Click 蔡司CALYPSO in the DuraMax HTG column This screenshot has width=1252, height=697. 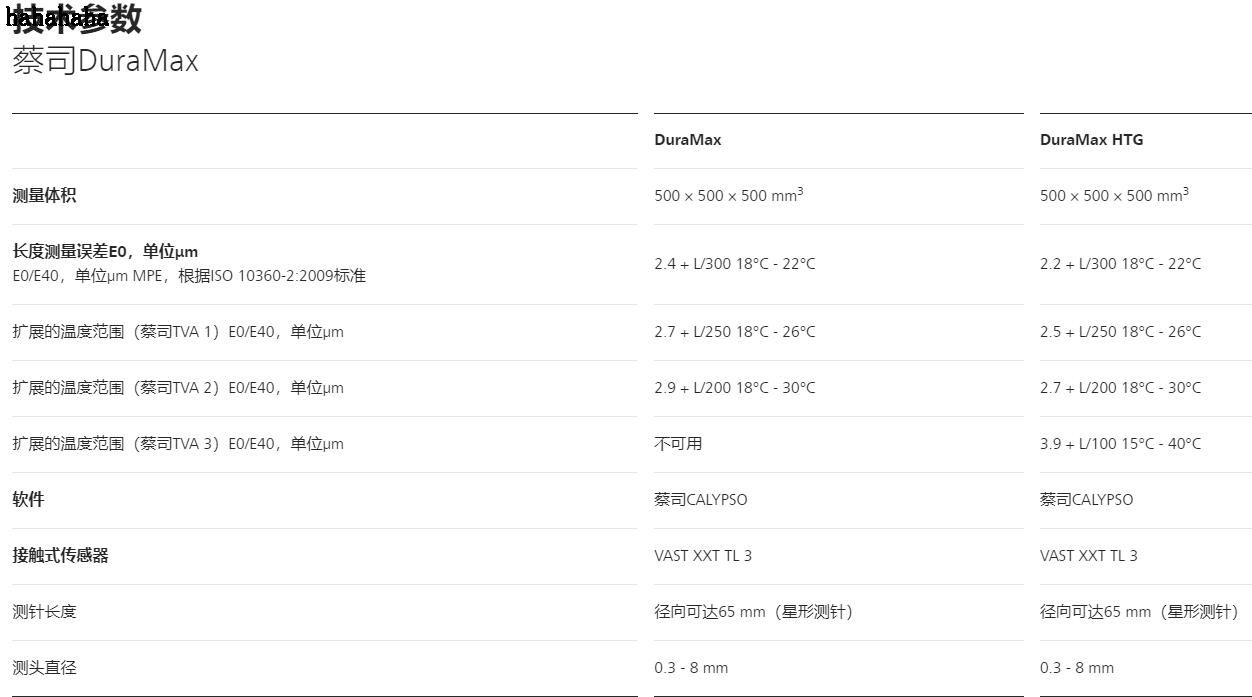click(x=1087, y=500)
